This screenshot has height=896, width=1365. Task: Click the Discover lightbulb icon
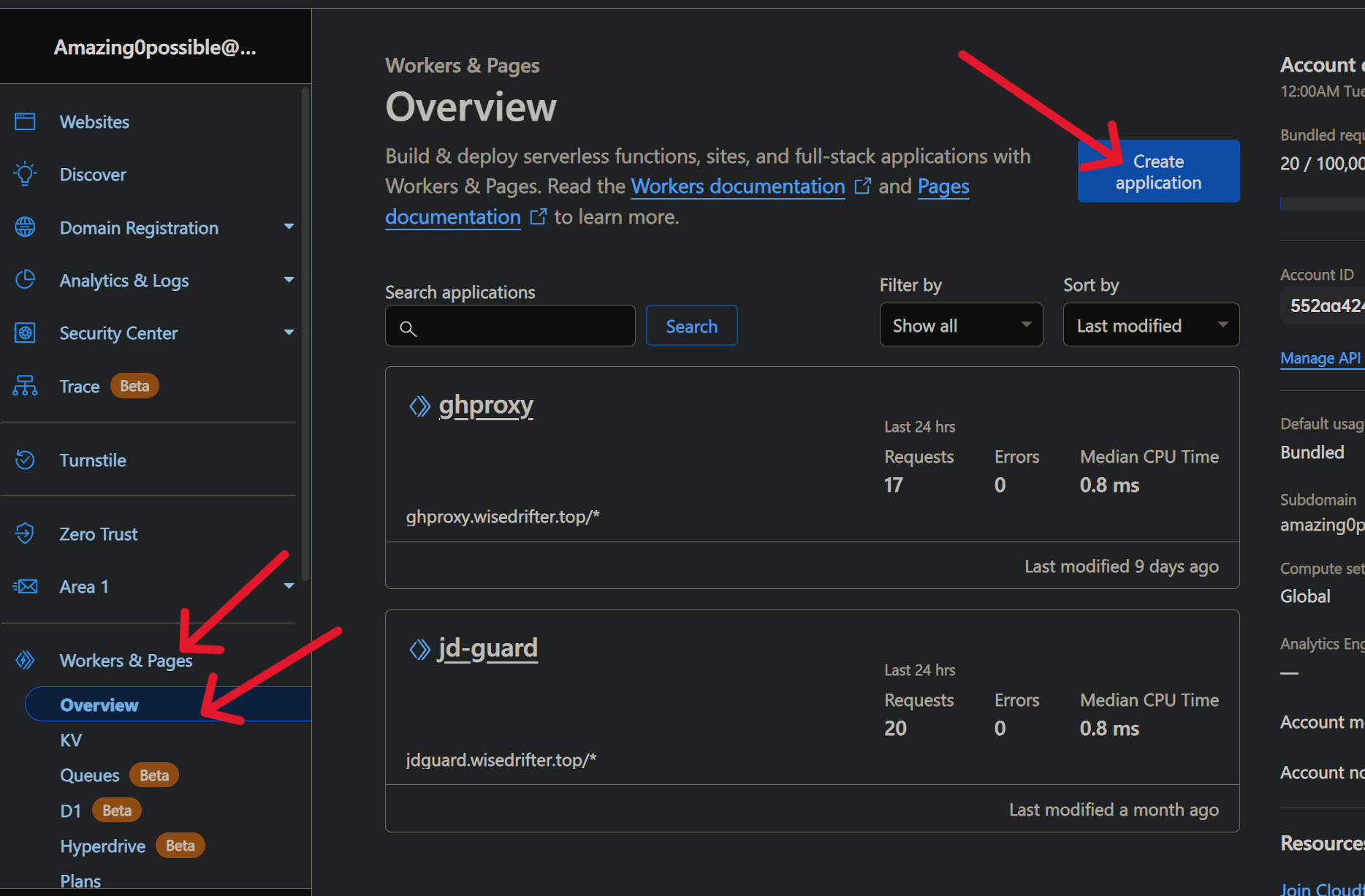coord(25,174)
